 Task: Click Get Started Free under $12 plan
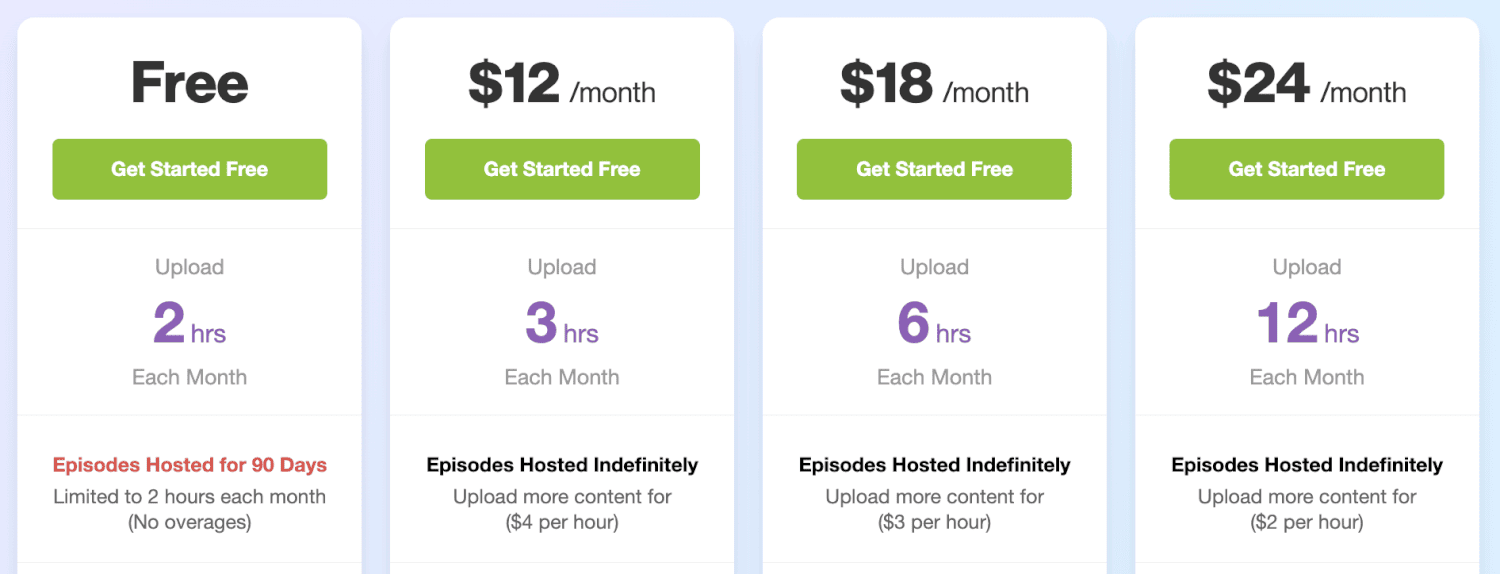562,169
